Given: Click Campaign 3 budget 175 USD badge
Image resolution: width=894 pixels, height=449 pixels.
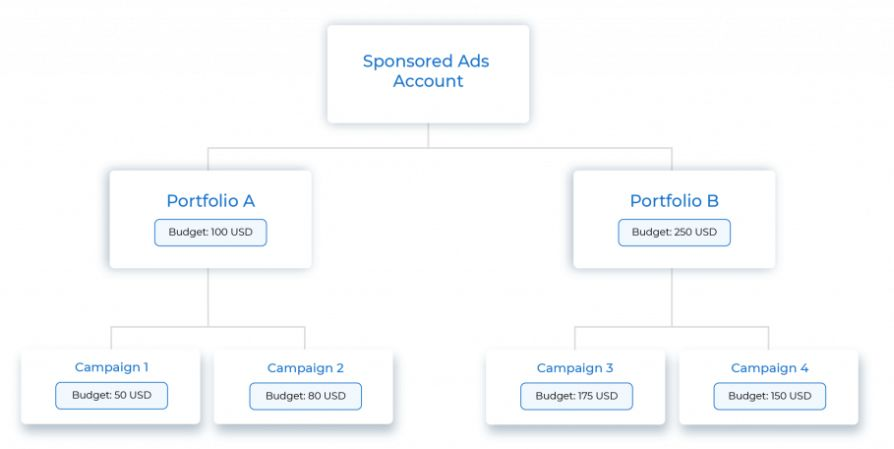Looking at the screenshot, I should pyautogui.click(x=576, y=396).
